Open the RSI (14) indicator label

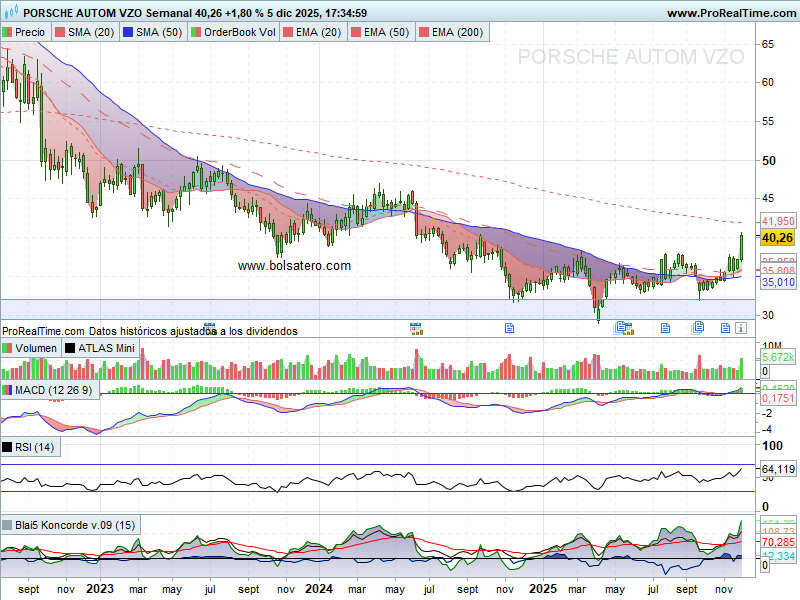[x=30, y=447]
